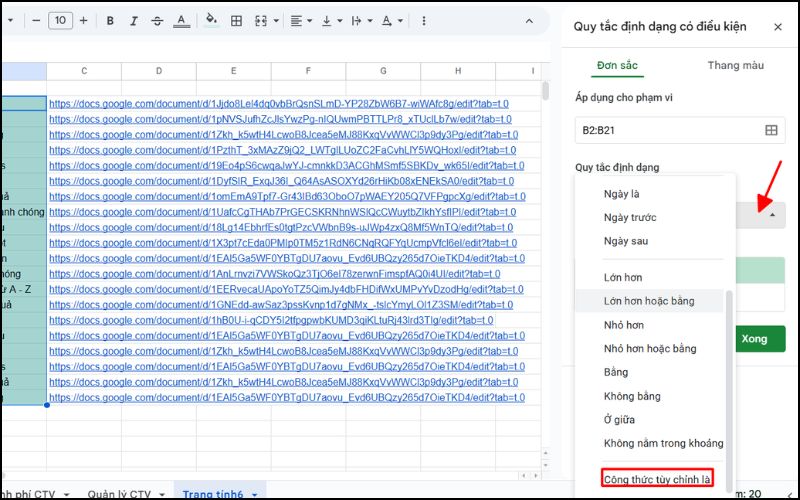Select "Công thức tùy chỉnh là" option
800x500 pixels.
pos(656,479)
